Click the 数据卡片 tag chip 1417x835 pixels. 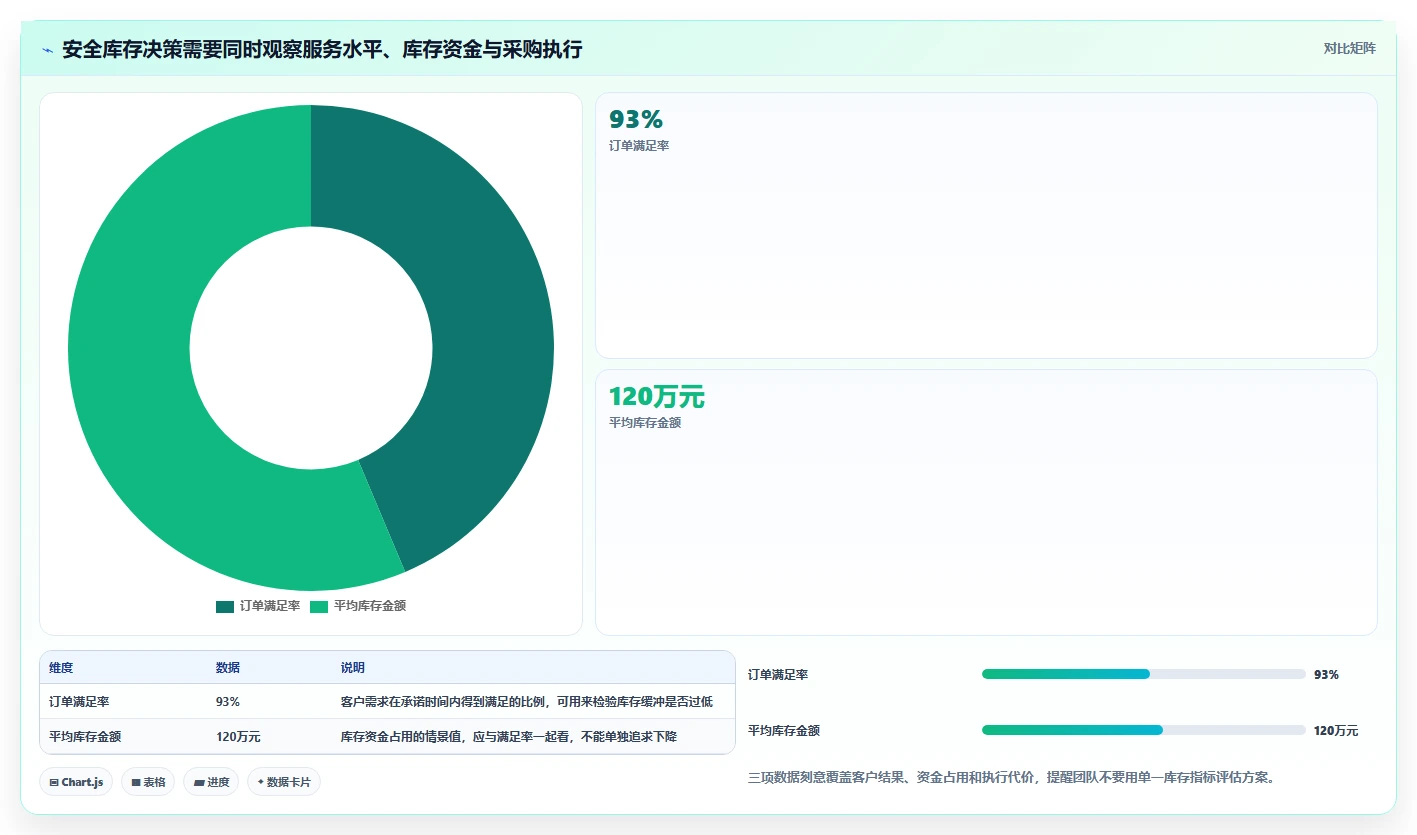[x=284, y=782]
